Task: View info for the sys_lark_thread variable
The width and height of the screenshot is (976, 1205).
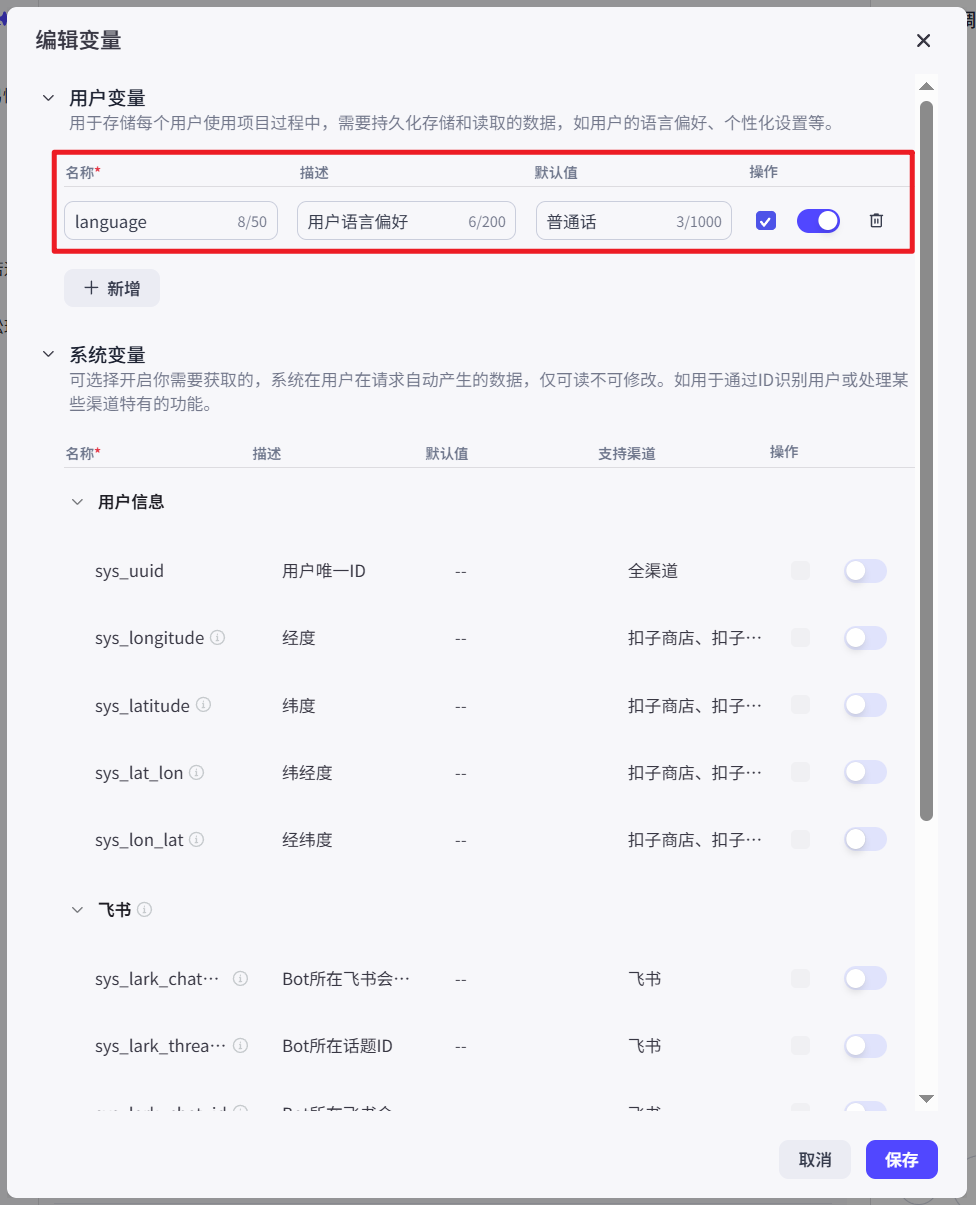Action: [x=240, y=1045]
